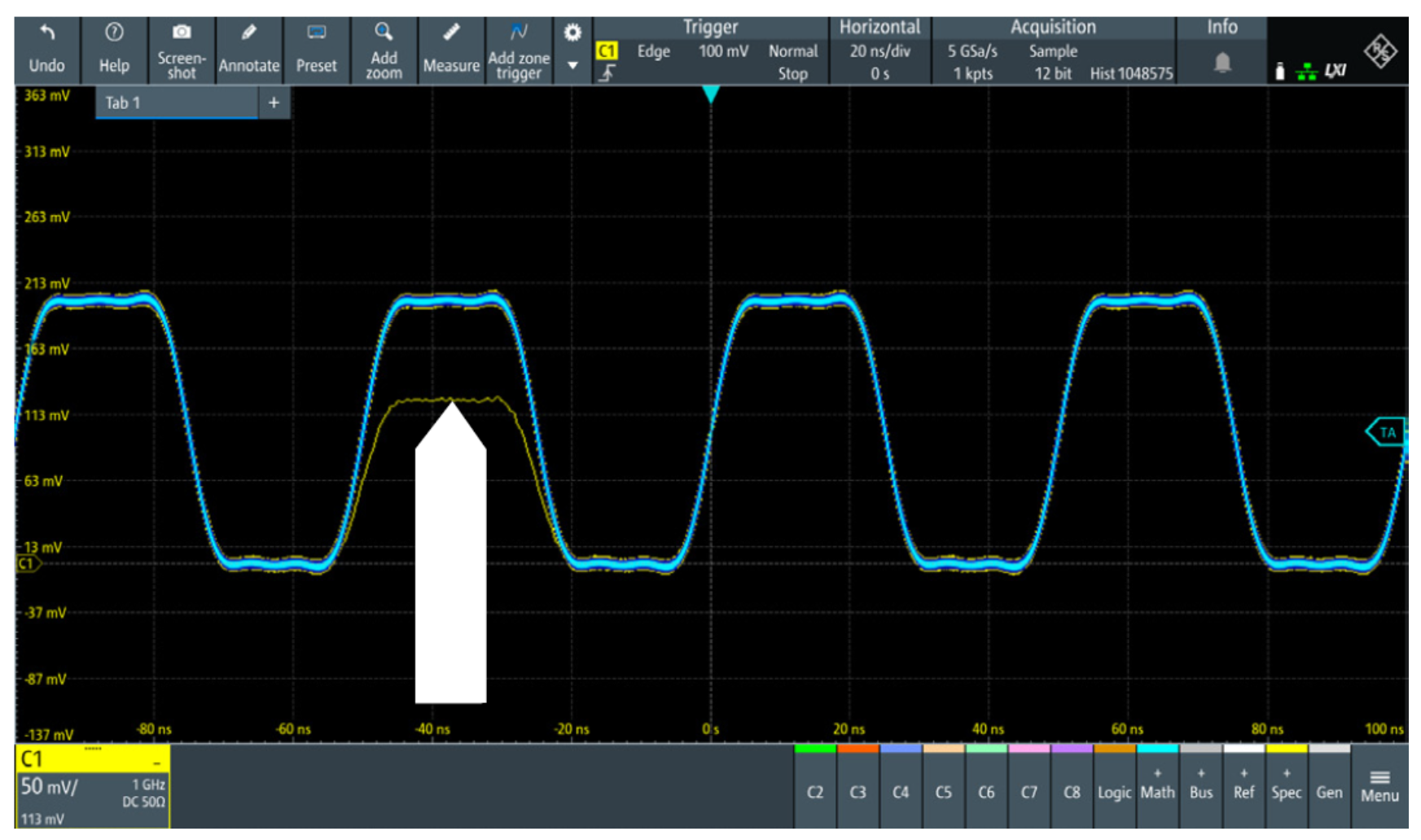Screen dimensions: 1421x840
Task: Activate the Add zoom magnifier
Action: coord(384,33)
